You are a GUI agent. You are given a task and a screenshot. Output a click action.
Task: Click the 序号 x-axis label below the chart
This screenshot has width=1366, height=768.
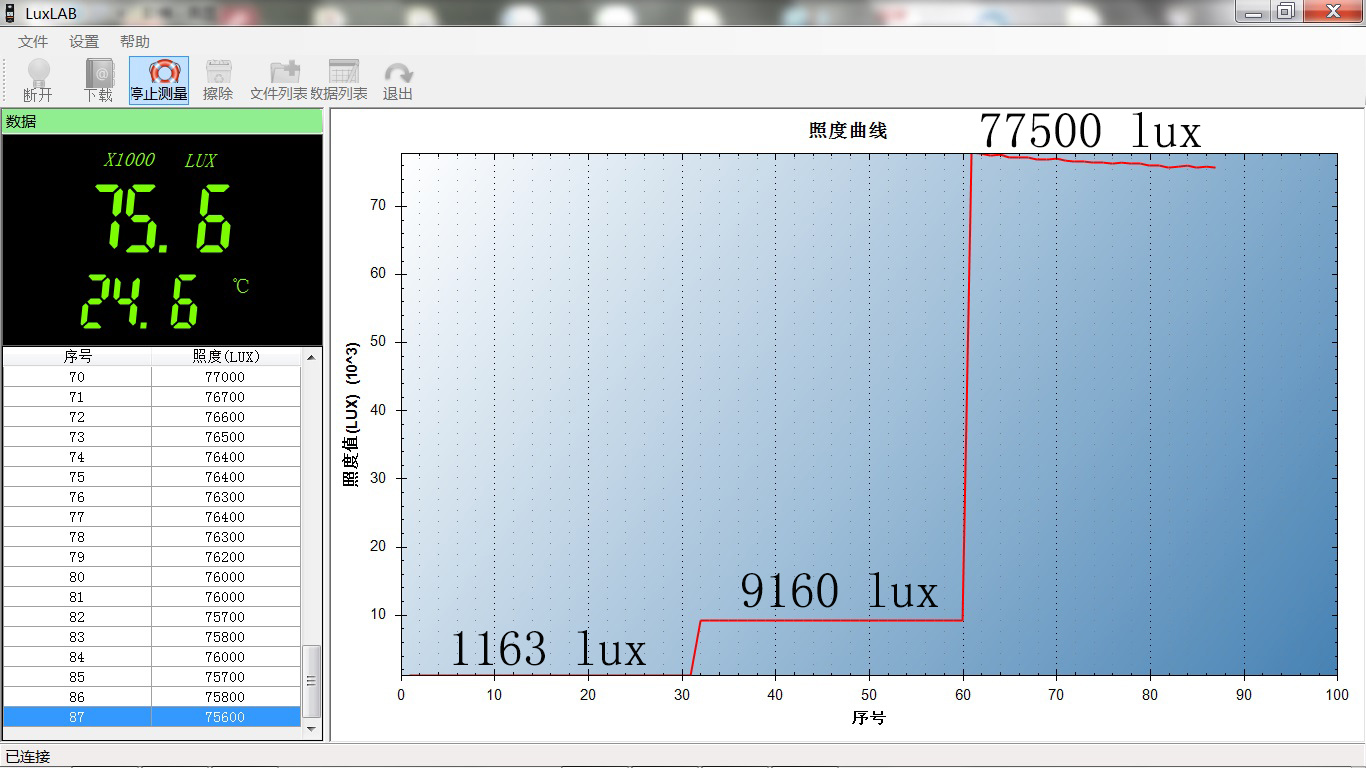point(868,717)
